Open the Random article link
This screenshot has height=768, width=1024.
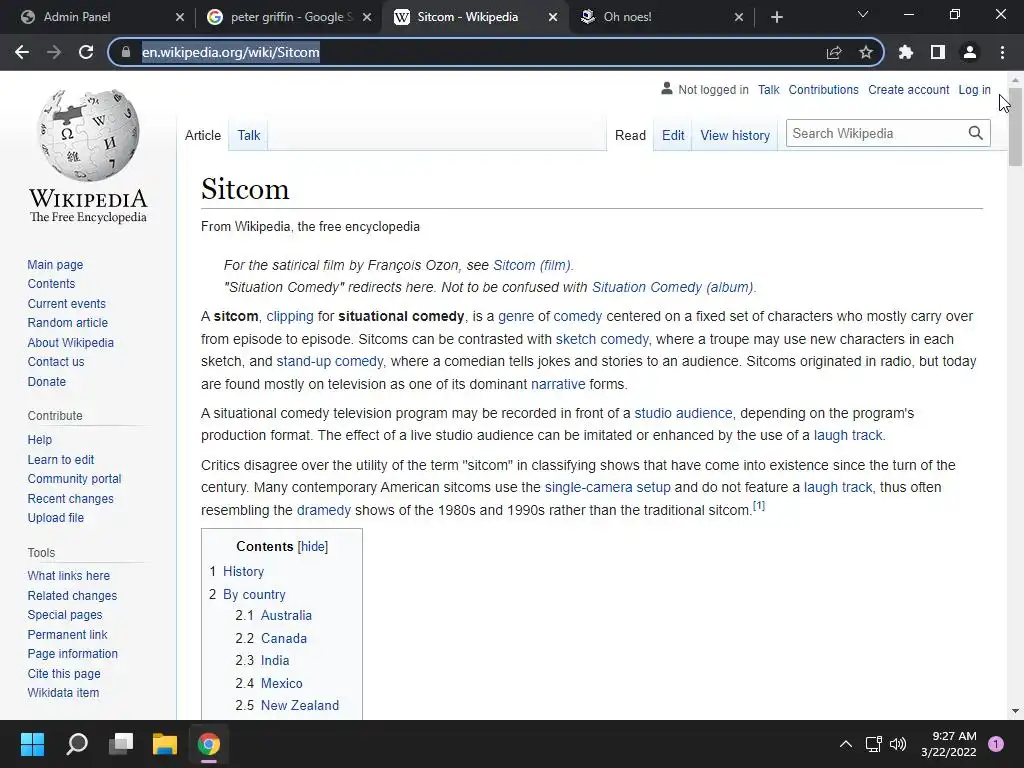click(x=67, y=323)
